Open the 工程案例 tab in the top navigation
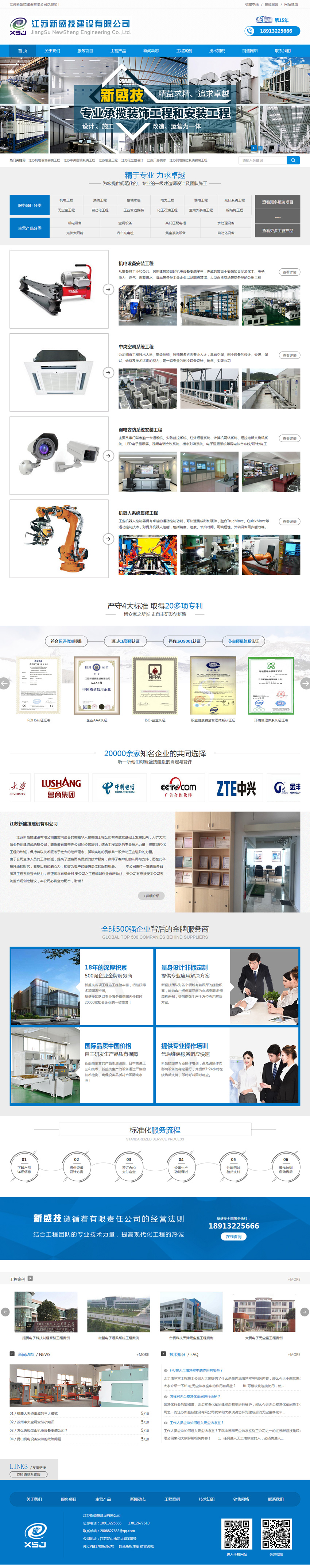Viewport: 310px width, 1568px height. click(x=183, y=50)
